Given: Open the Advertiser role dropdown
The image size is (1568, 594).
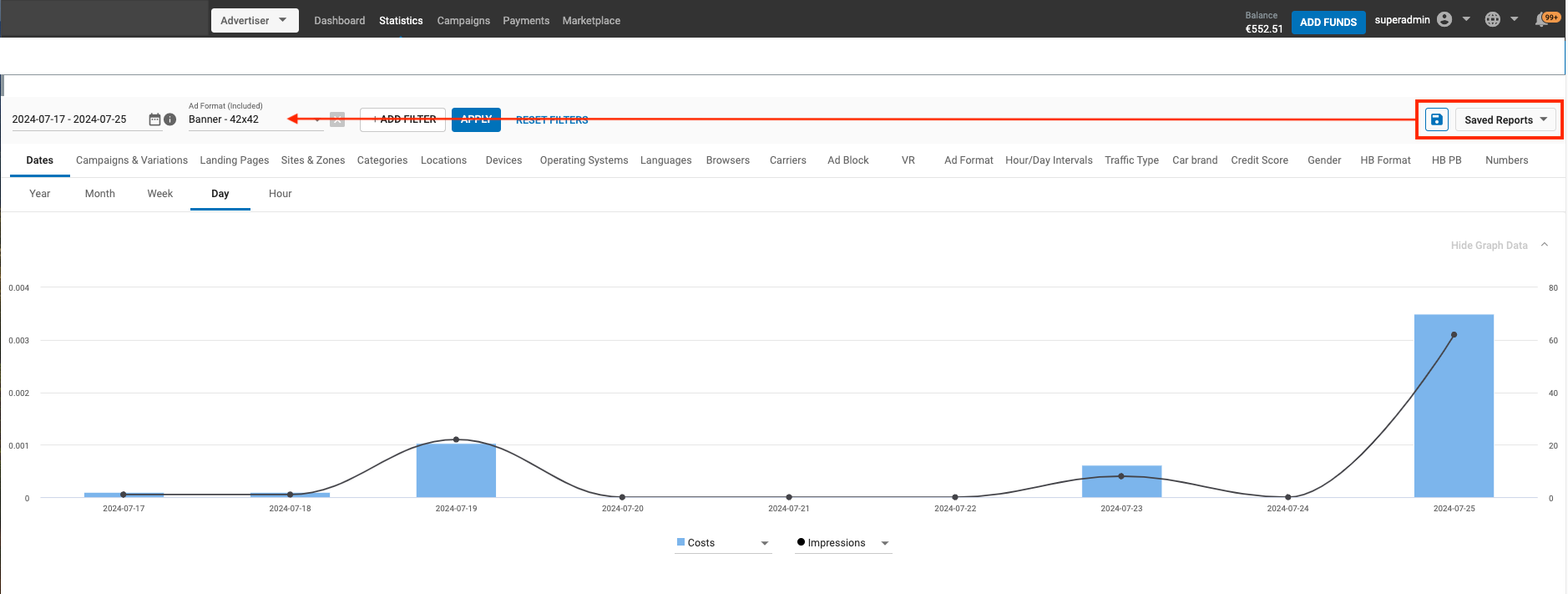Looking at the screenshot, I should point(254,20).
